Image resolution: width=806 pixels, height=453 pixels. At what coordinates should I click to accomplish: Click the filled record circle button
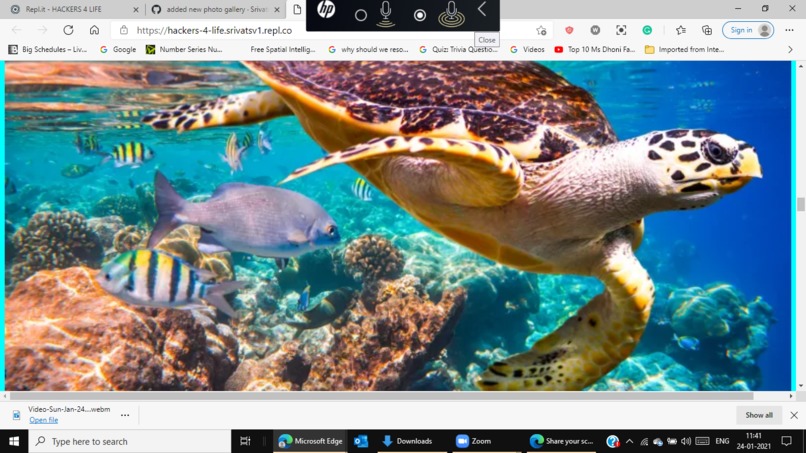(x=420, y=15)
